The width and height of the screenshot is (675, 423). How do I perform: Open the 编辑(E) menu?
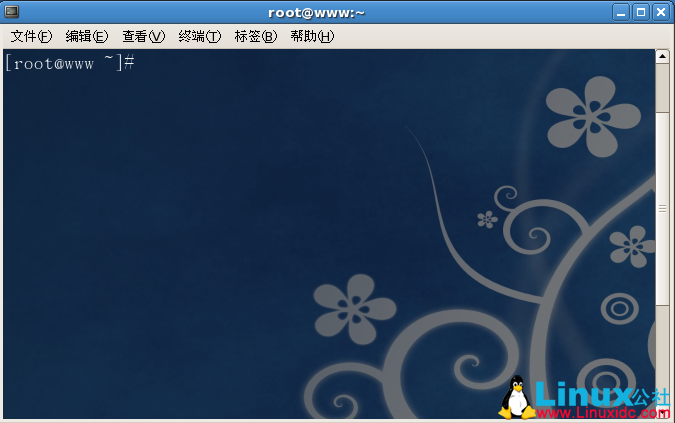[87, 37]
